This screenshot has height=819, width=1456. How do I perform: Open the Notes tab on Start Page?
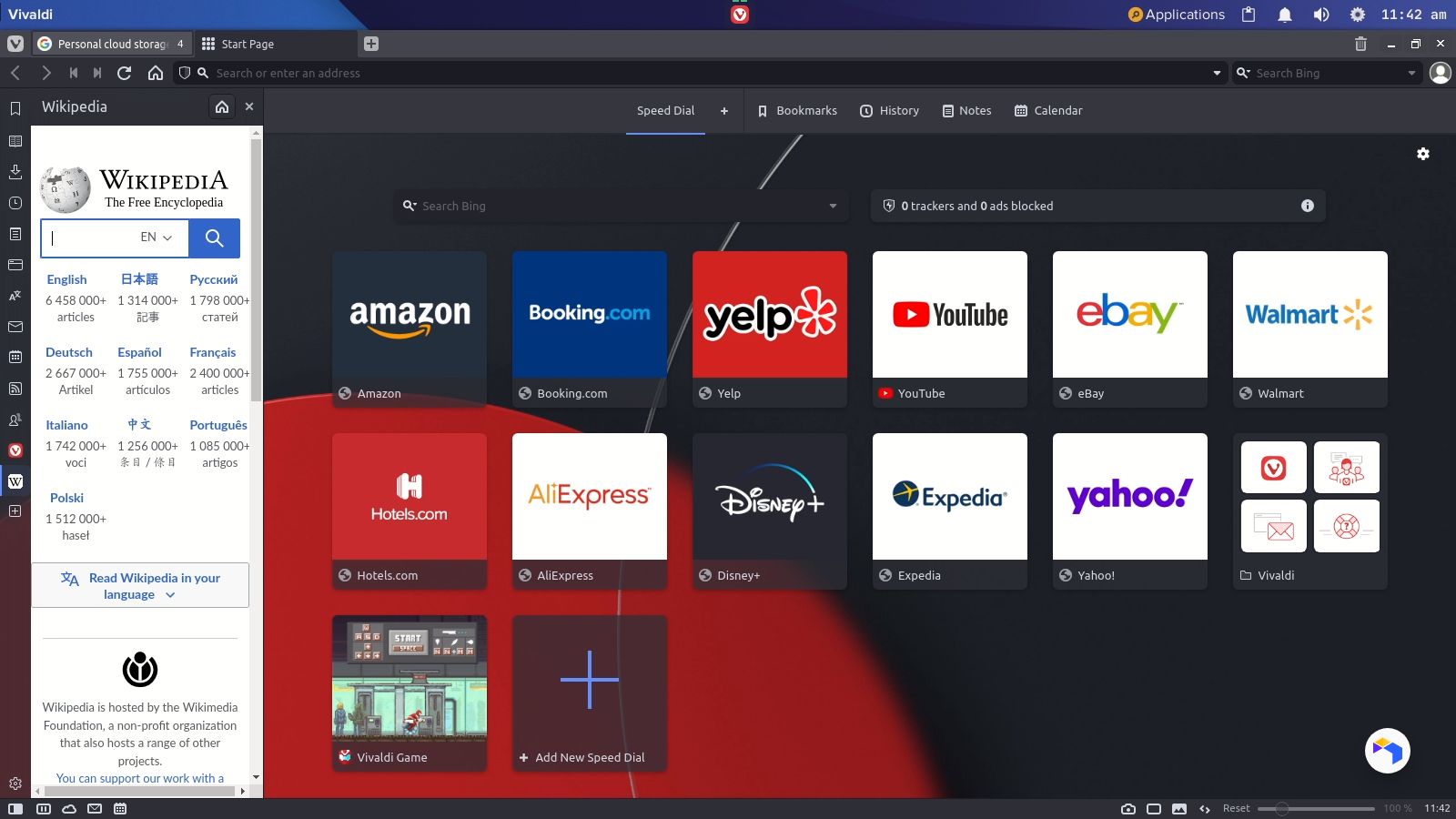click(966, 110)
